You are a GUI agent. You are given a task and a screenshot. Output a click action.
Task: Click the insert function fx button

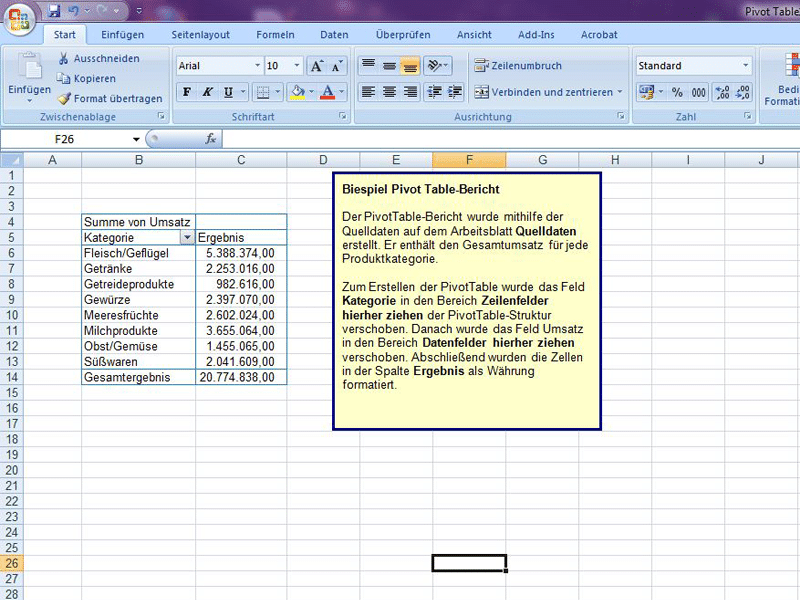pos(211,139)
